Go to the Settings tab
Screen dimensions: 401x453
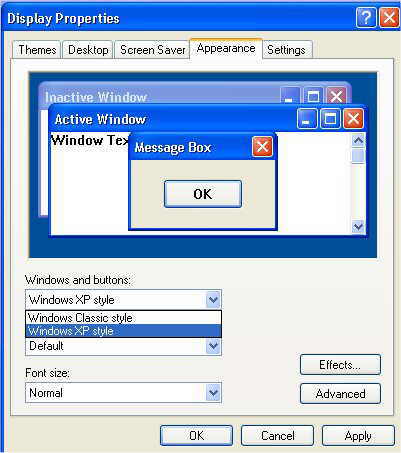[x=286, y=50]
